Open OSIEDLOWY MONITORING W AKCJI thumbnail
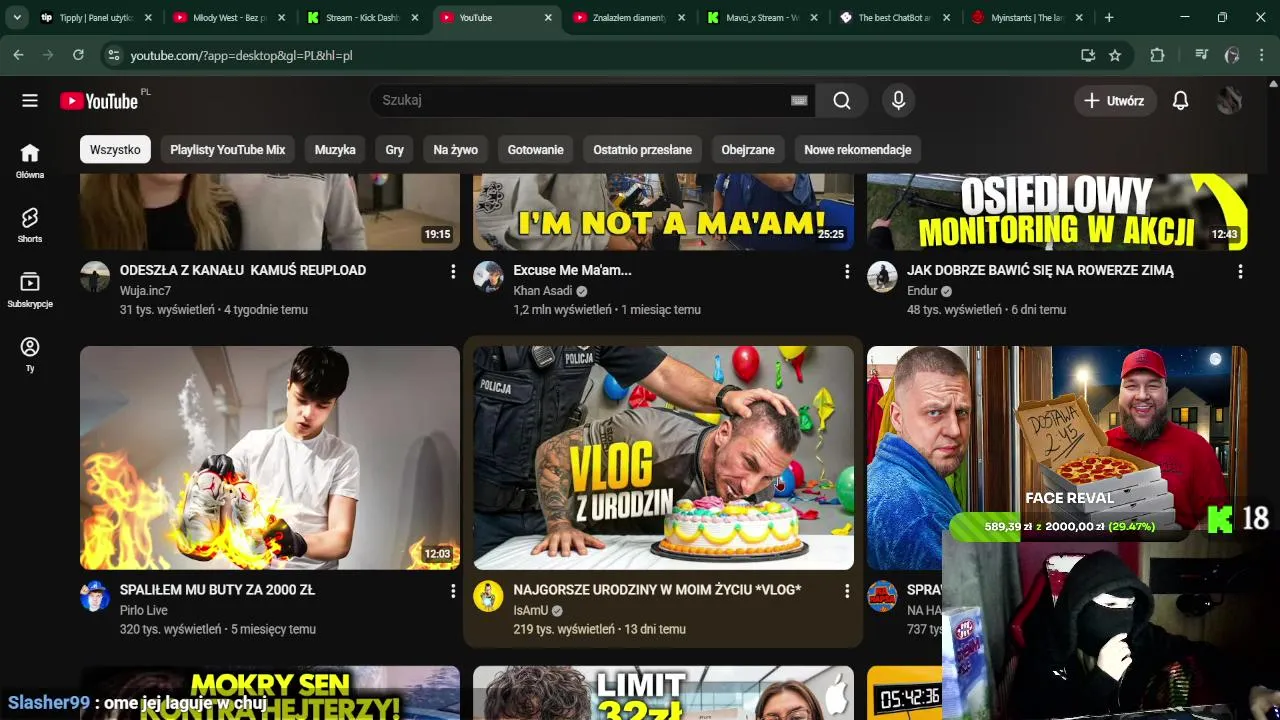1280x720 pixels. [x=1057, y=212]
